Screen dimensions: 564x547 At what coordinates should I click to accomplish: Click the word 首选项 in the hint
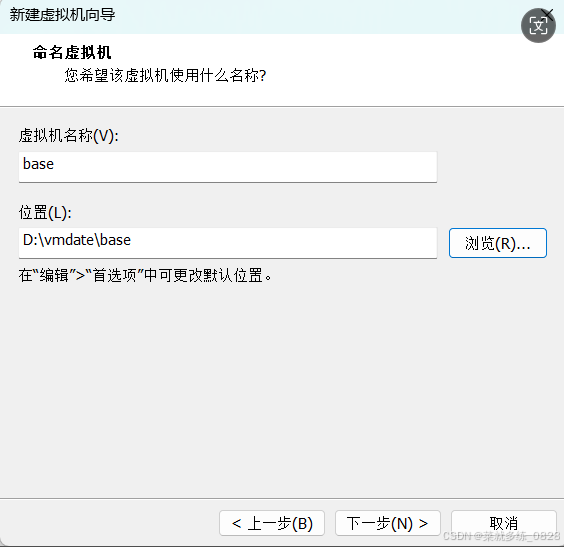115,276
